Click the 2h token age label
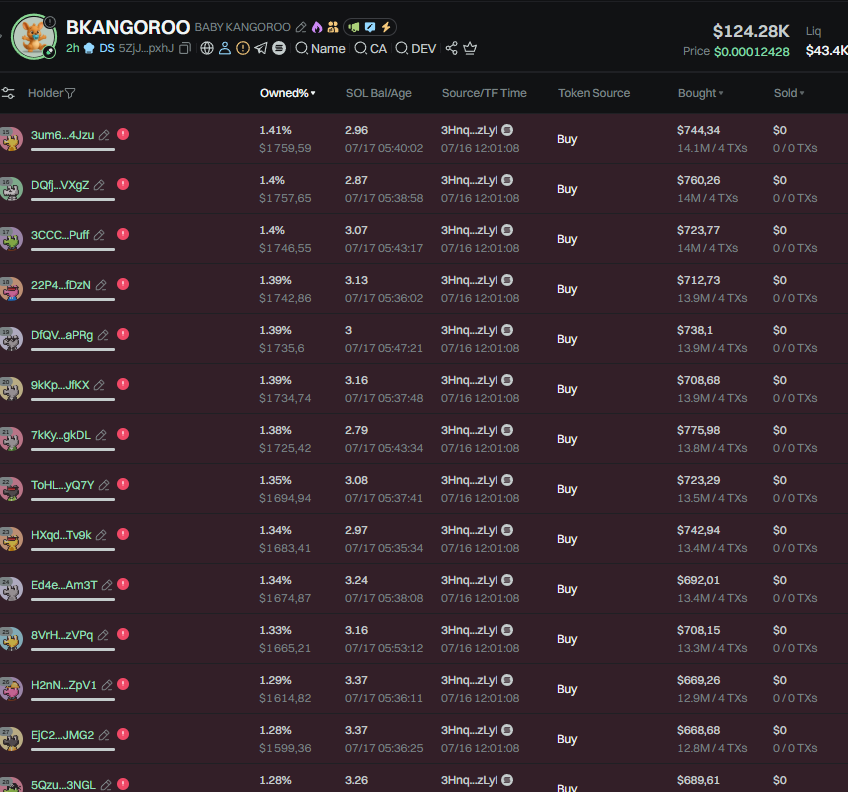This screenshot has height=792, width=848. [73, 49]
